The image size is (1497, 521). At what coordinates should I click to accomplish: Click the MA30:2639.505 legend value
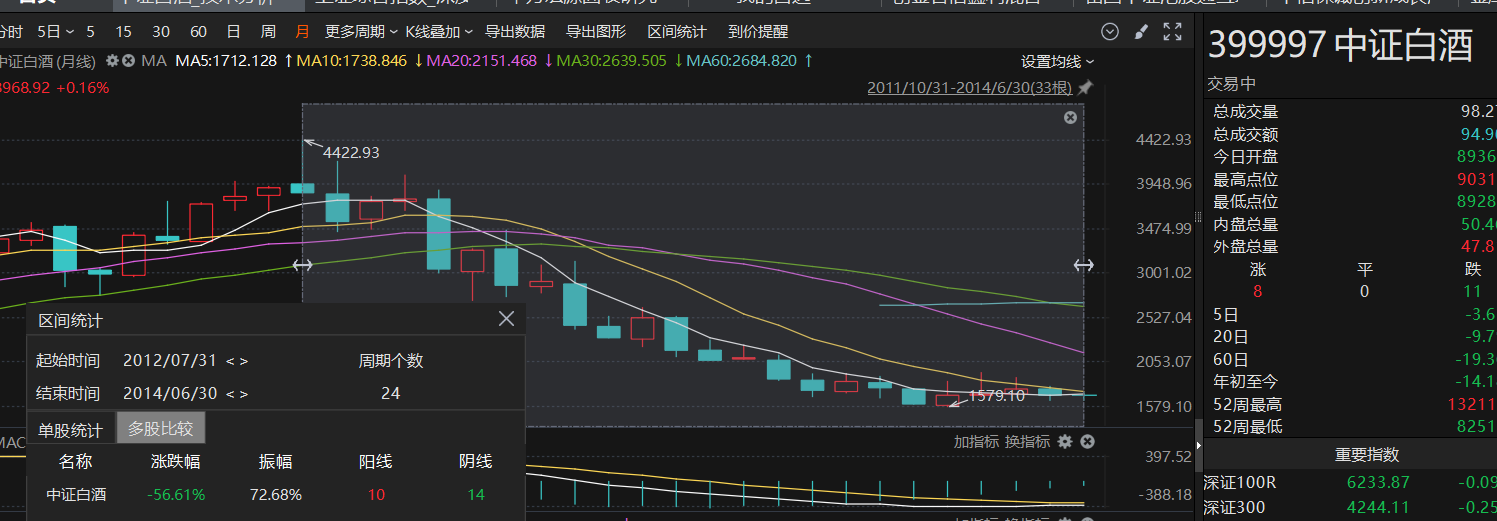[611, 61]
